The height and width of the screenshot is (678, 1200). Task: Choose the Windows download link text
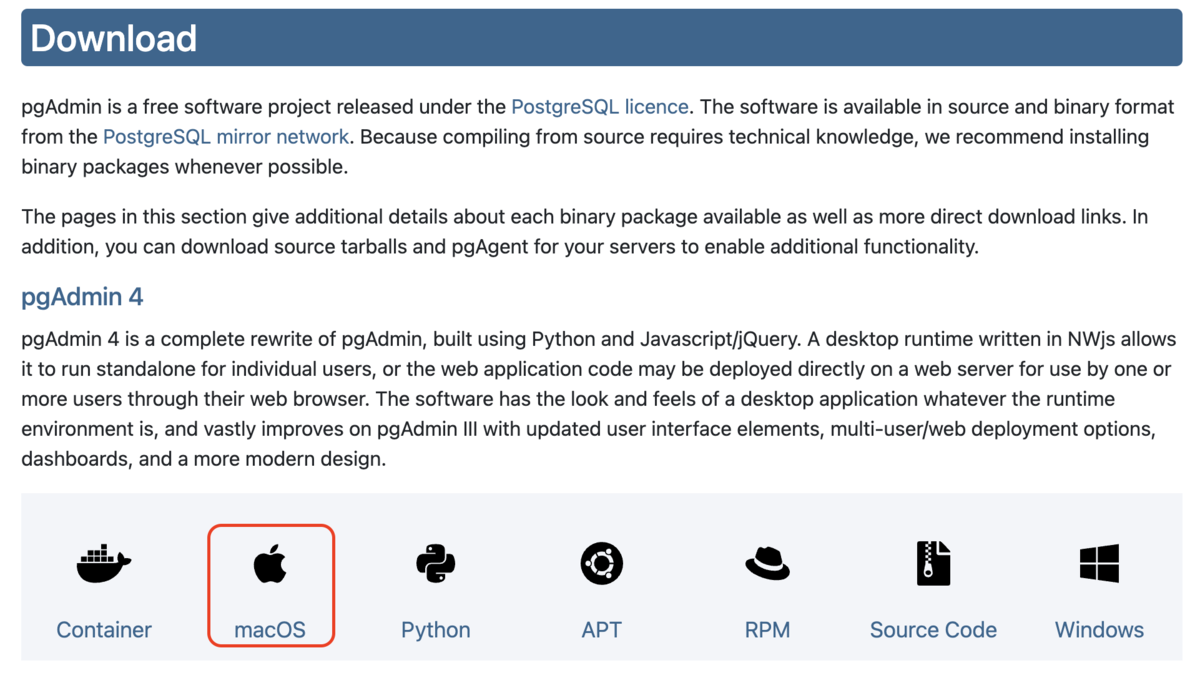tap(1099, 630)
